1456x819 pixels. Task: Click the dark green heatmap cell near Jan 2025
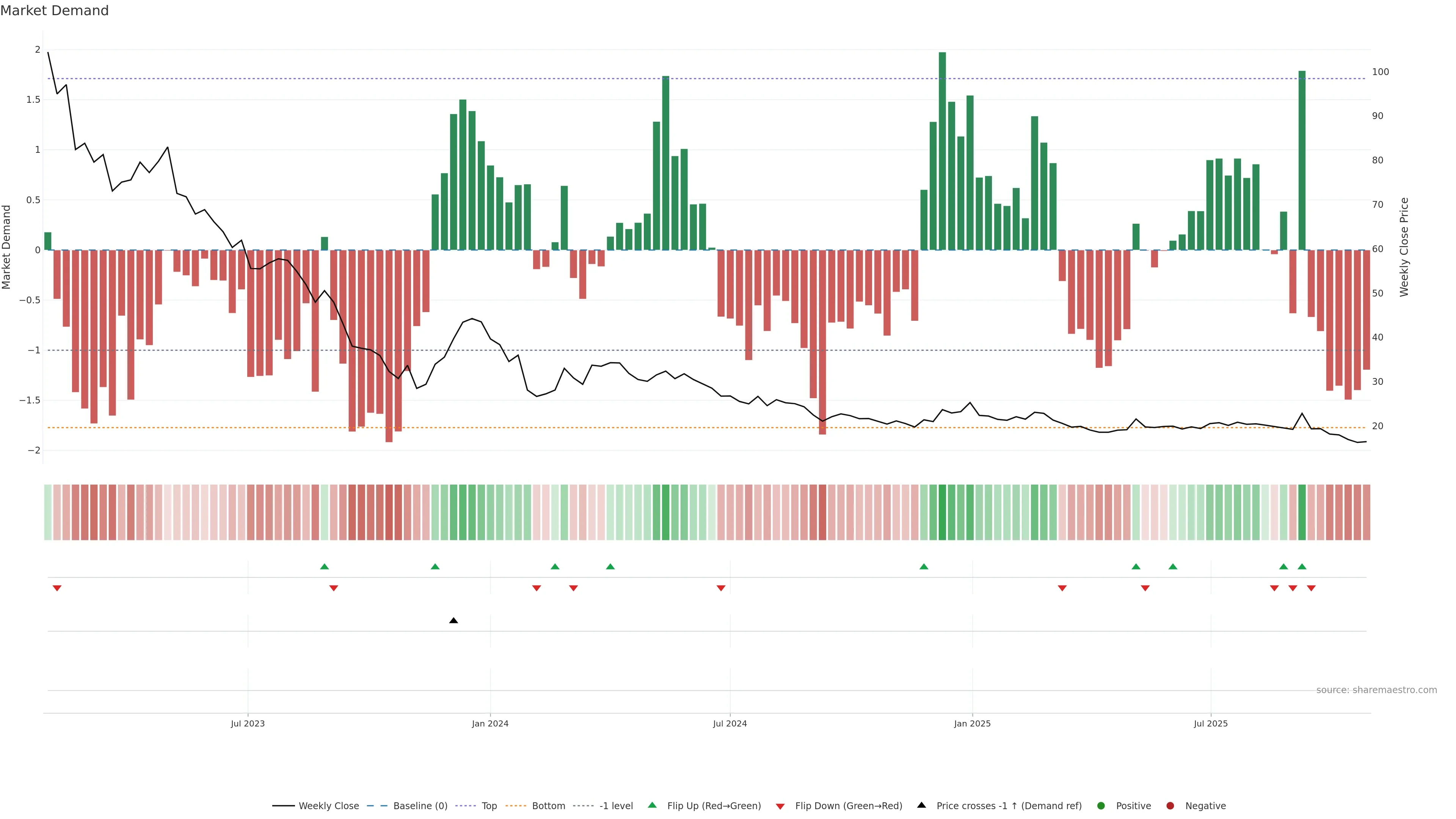tap(942, 512)
